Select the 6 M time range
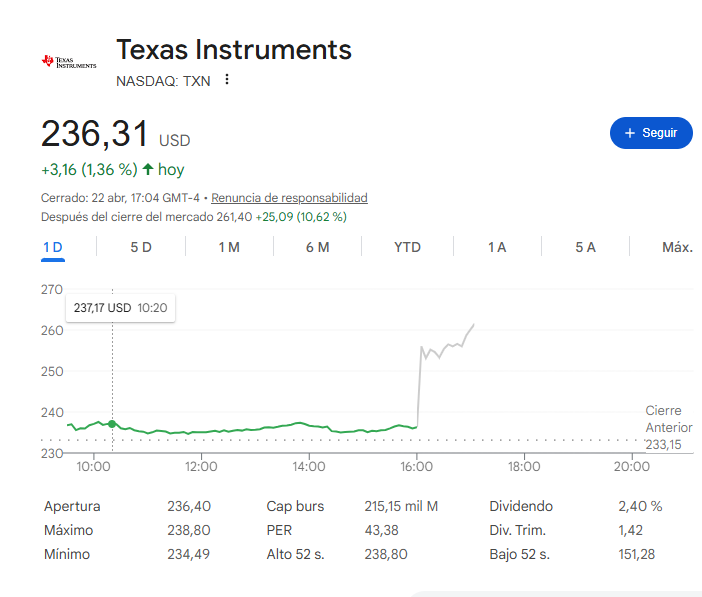This screenshot has height=597, width=702. click(x=317, y=247)
